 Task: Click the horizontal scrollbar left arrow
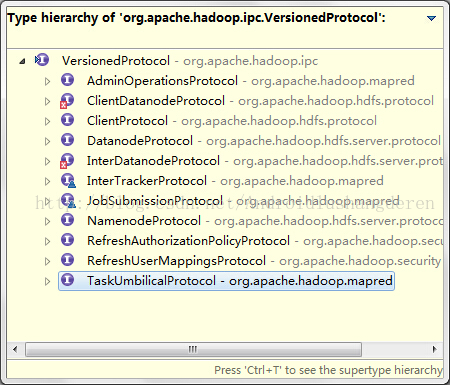(x=15, y=349)
